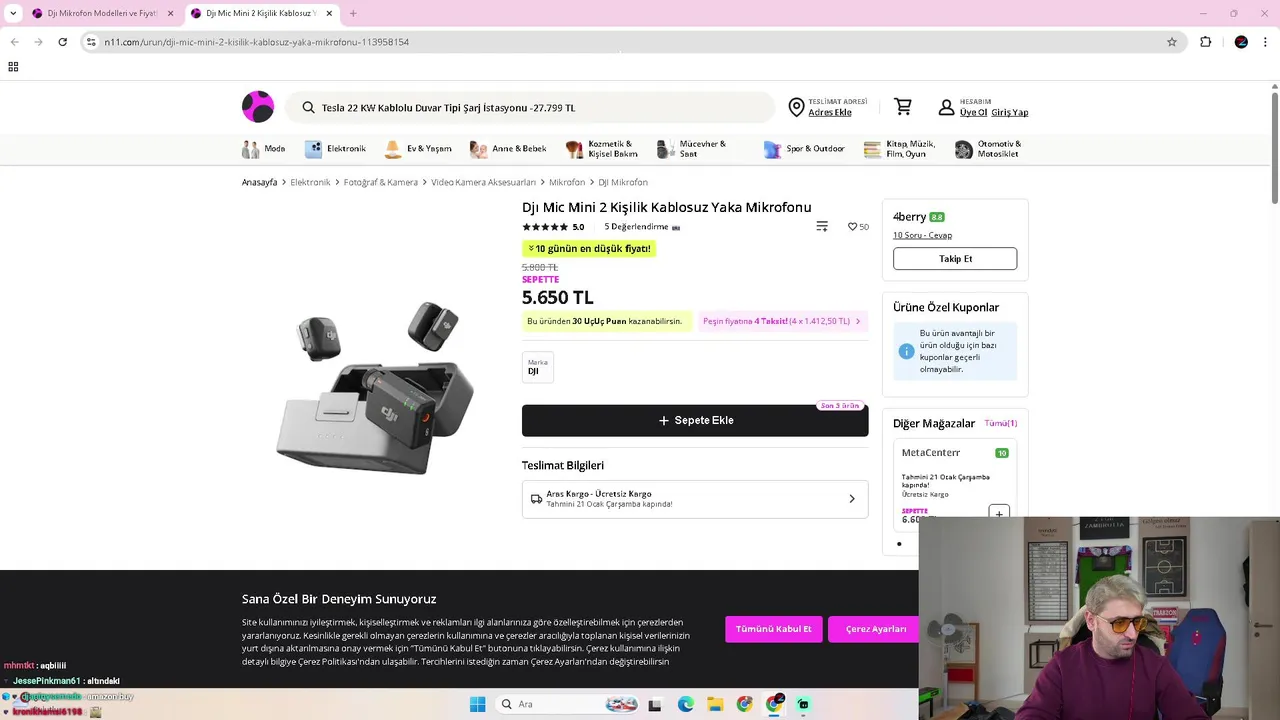The height and width of the screenshot is (720, 1280).
Task: Click Dji Mikrofon breadcrumb
Action: [623, 182]
